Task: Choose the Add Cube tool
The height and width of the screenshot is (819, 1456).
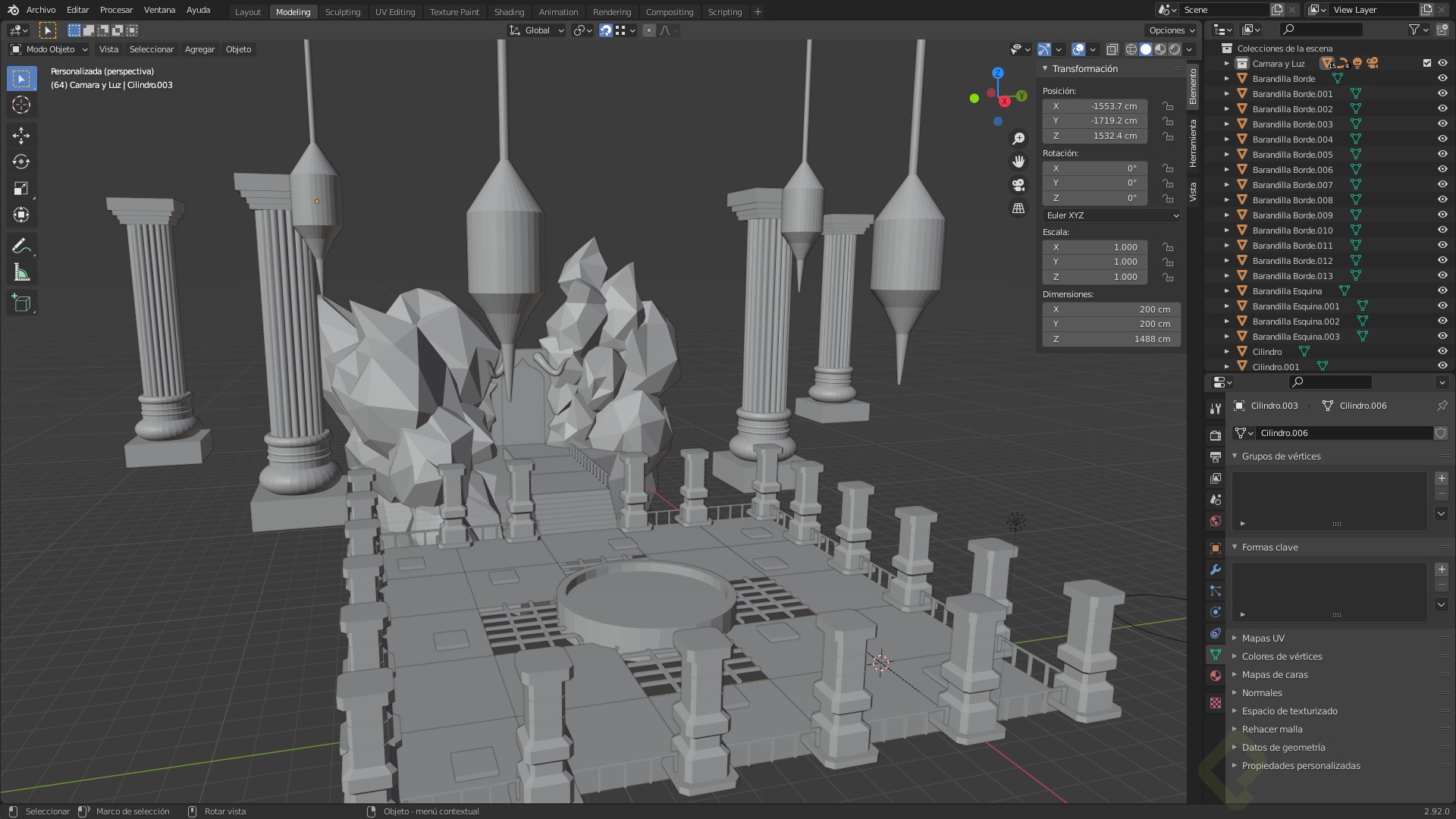Action: click(21, 303)
